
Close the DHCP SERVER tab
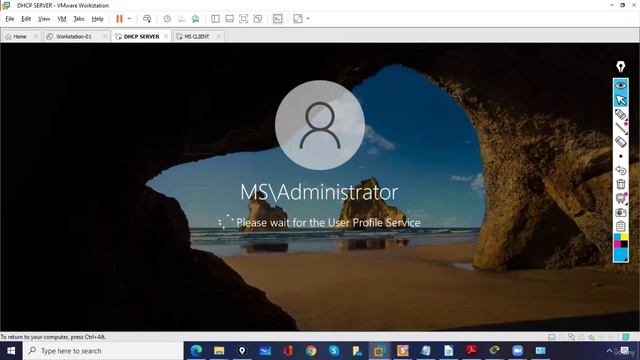pos(166,36)
